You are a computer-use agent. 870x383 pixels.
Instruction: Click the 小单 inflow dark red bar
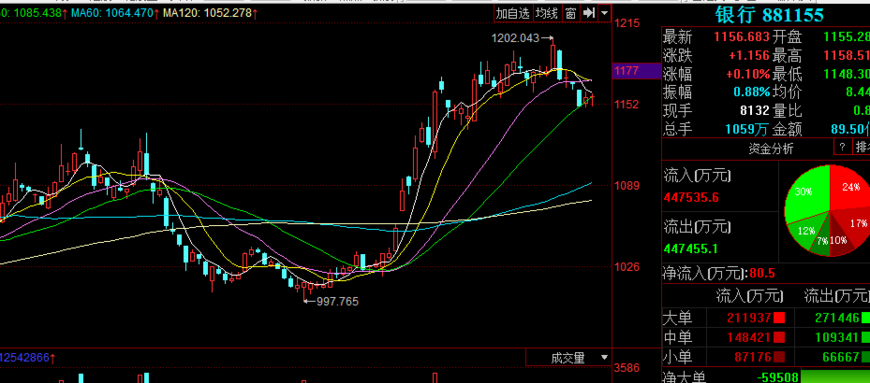(x=779, y=356)
